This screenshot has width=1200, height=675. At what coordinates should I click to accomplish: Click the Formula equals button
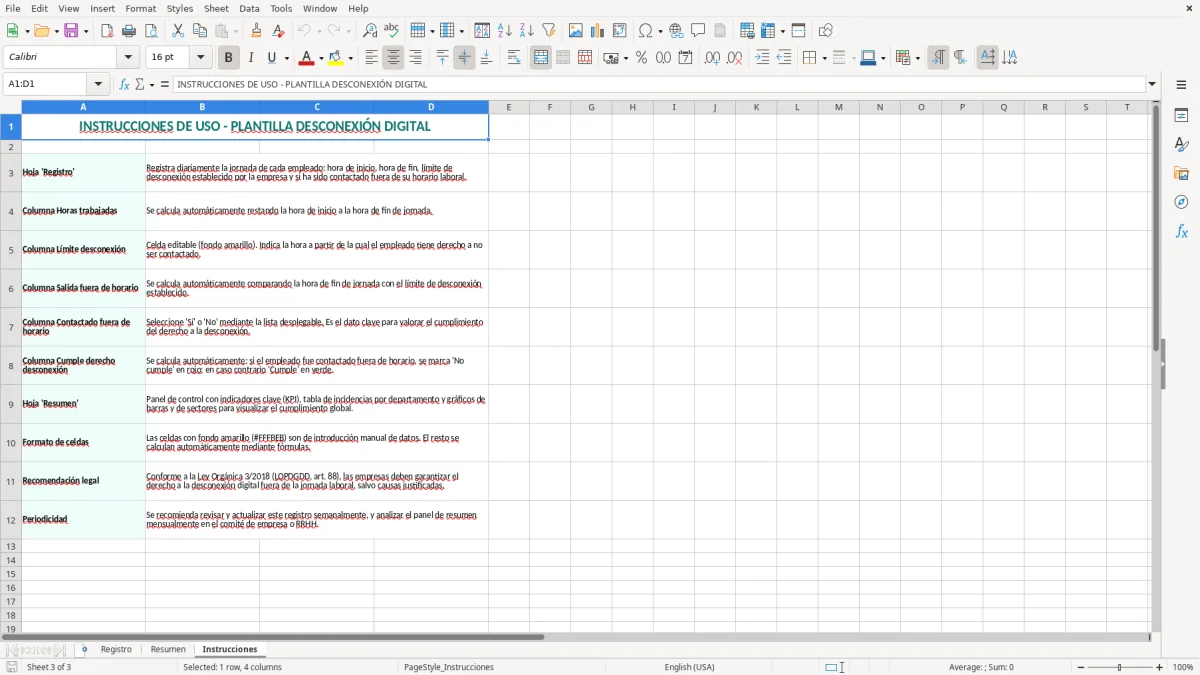click(165, 85)
